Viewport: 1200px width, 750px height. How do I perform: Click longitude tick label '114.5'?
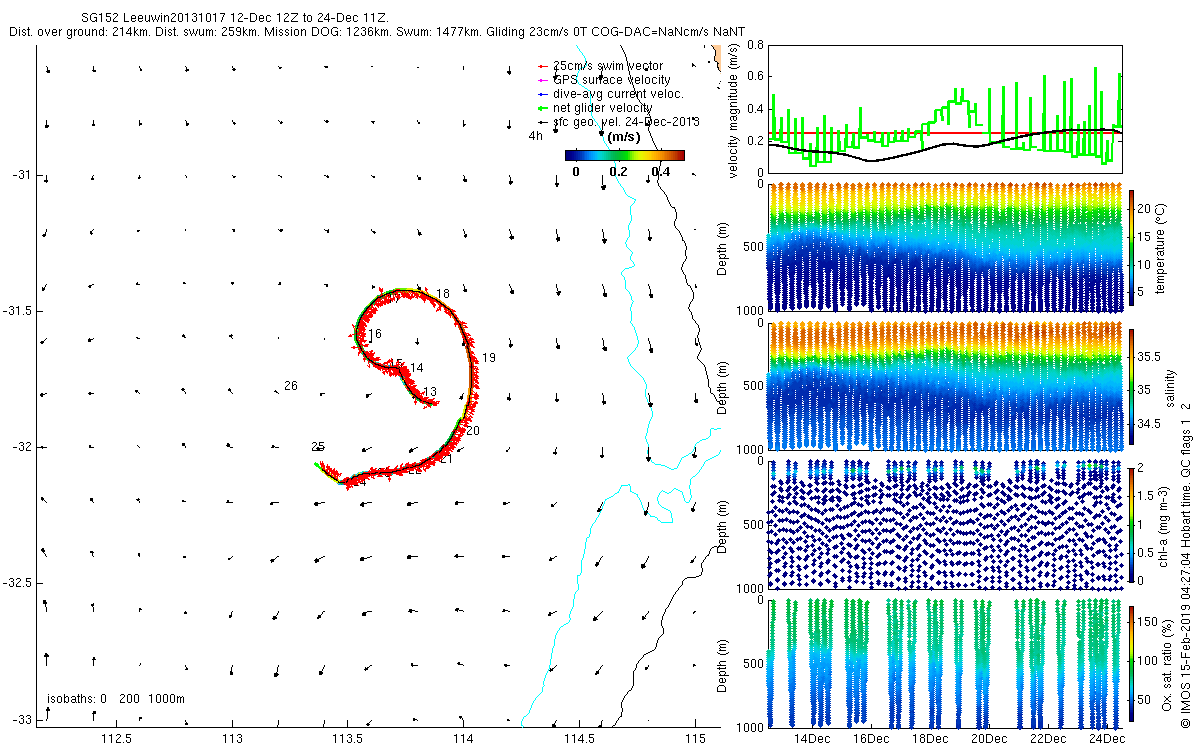(579, 739)
